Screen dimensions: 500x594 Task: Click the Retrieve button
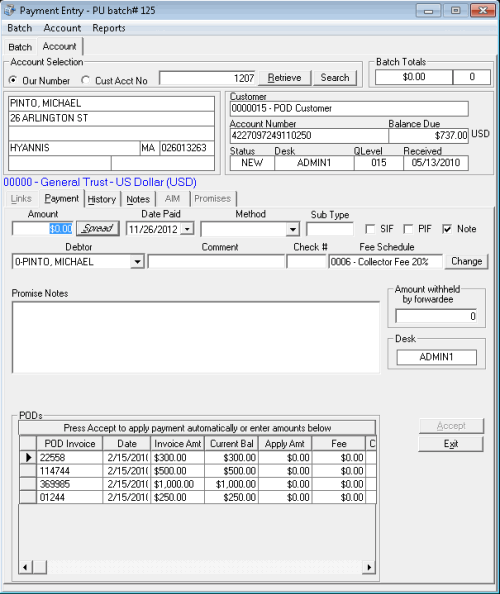[x=284, y=78]
